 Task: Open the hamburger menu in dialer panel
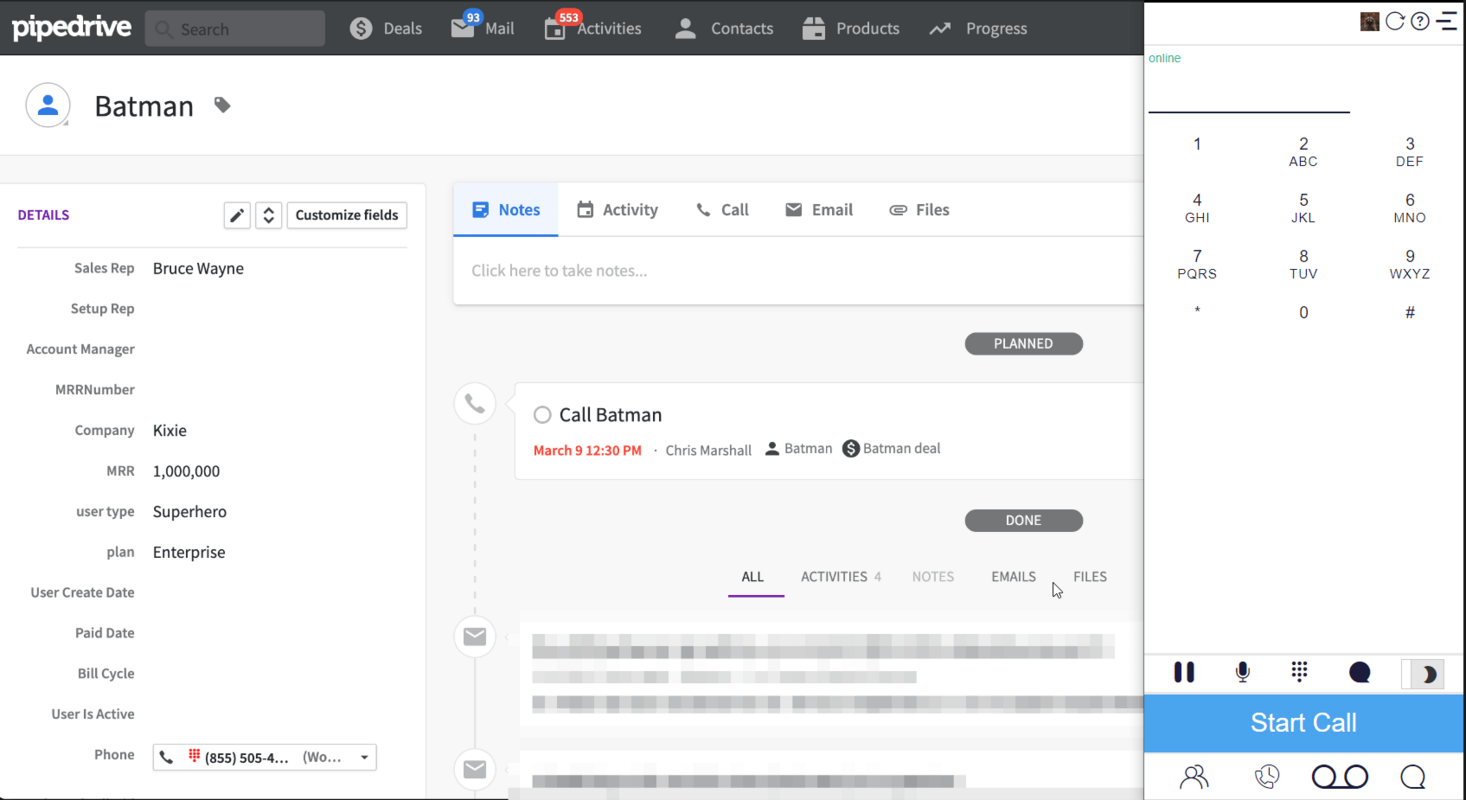click(x=1447, y=18)
